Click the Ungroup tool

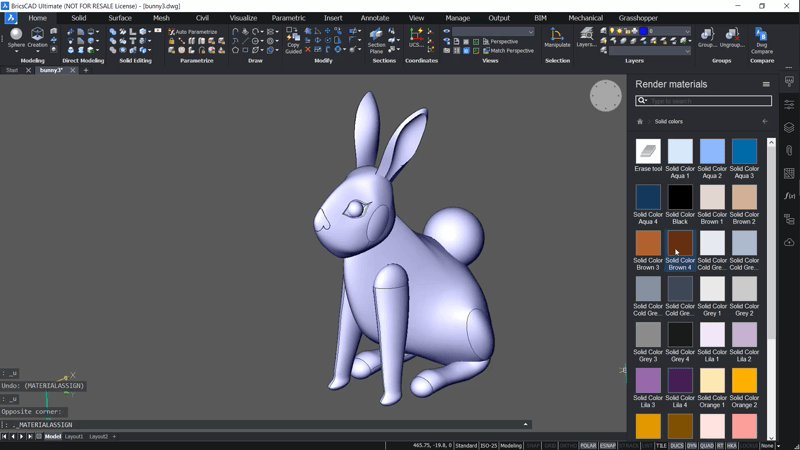pos(732,38)
